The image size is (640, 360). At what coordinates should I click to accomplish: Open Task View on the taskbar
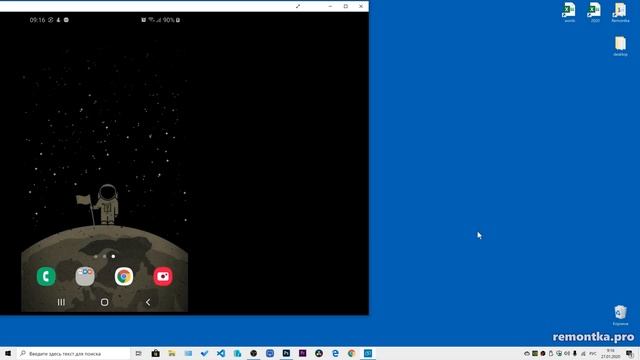click(139, 353)
